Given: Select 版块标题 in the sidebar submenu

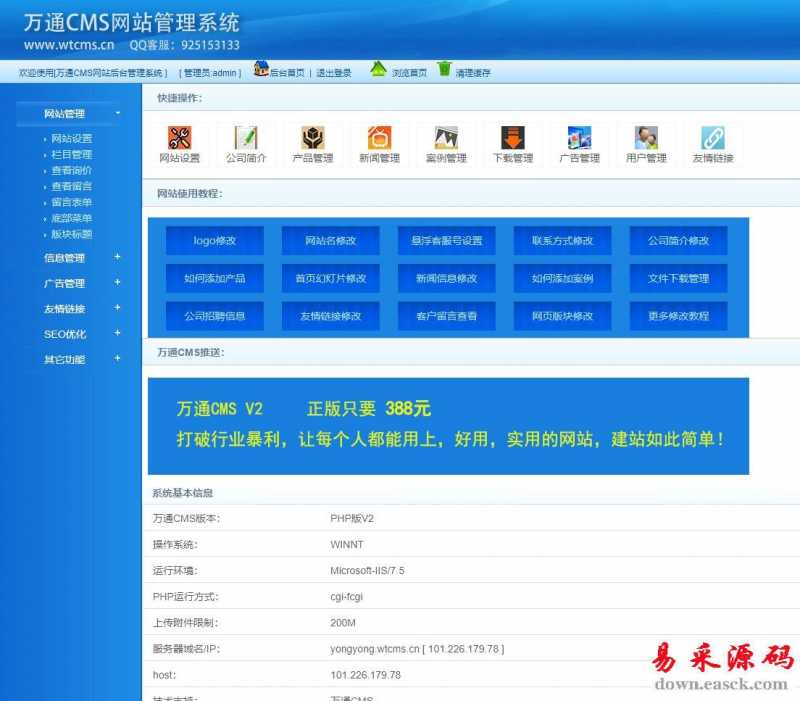Looking at the screenshot, I should (71, 234).
